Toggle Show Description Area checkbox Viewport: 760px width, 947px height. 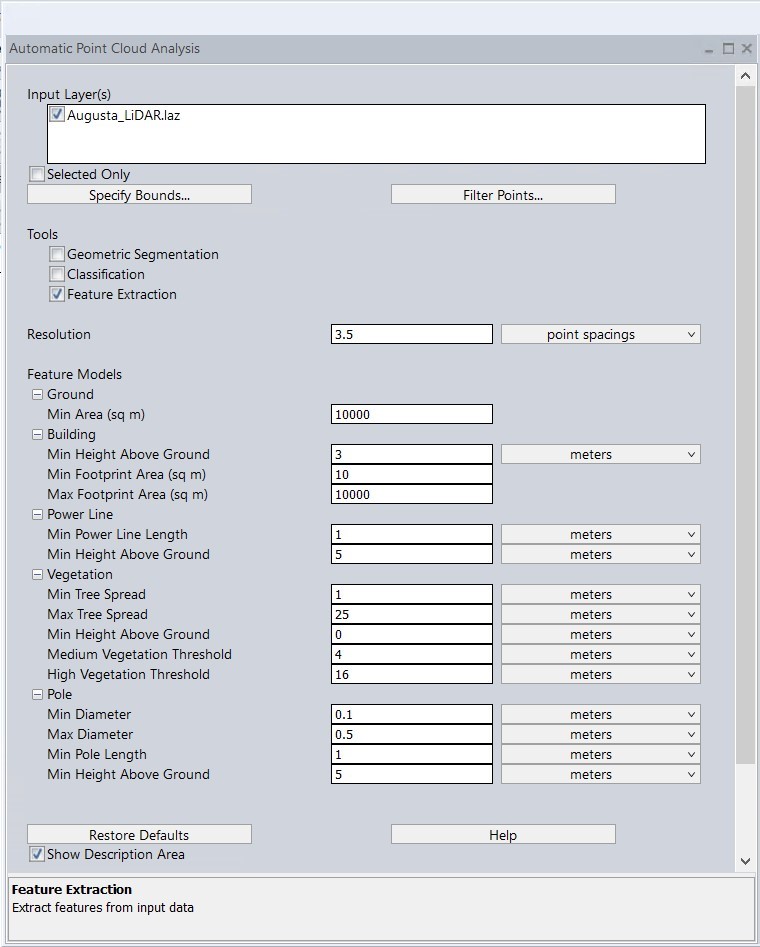[37, 855]
